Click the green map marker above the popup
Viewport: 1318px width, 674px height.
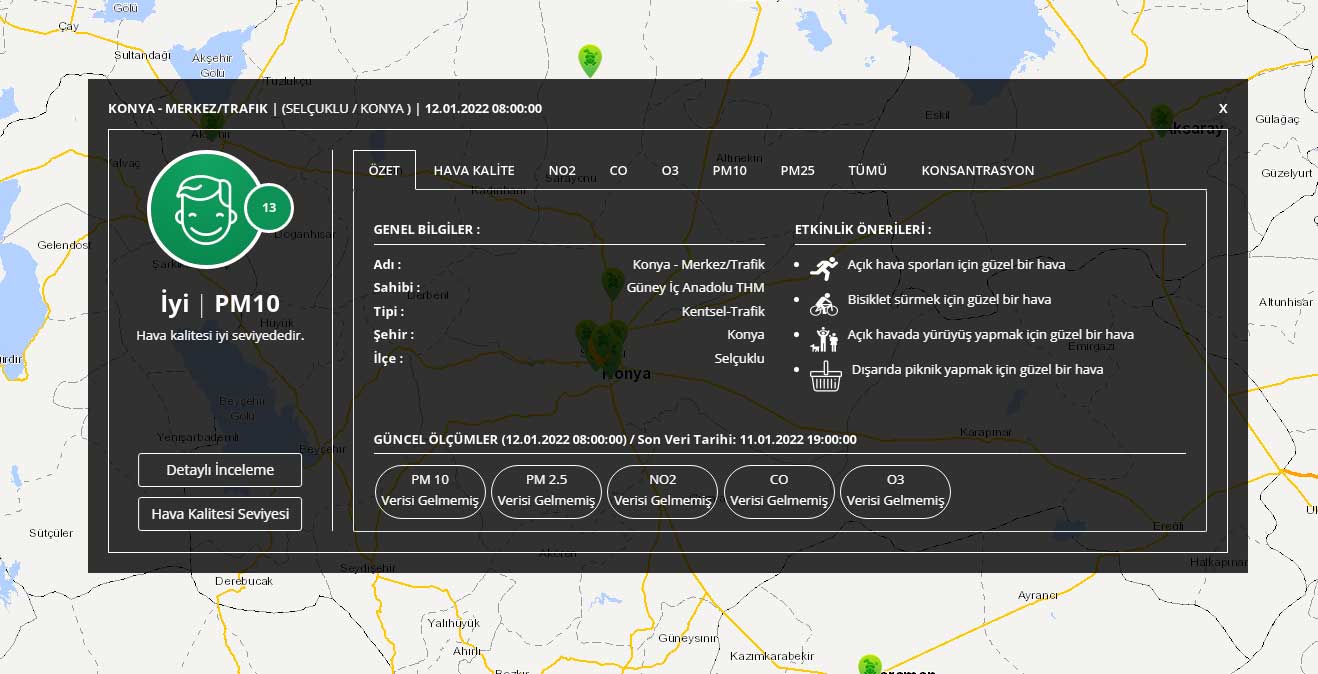point(590,60)
